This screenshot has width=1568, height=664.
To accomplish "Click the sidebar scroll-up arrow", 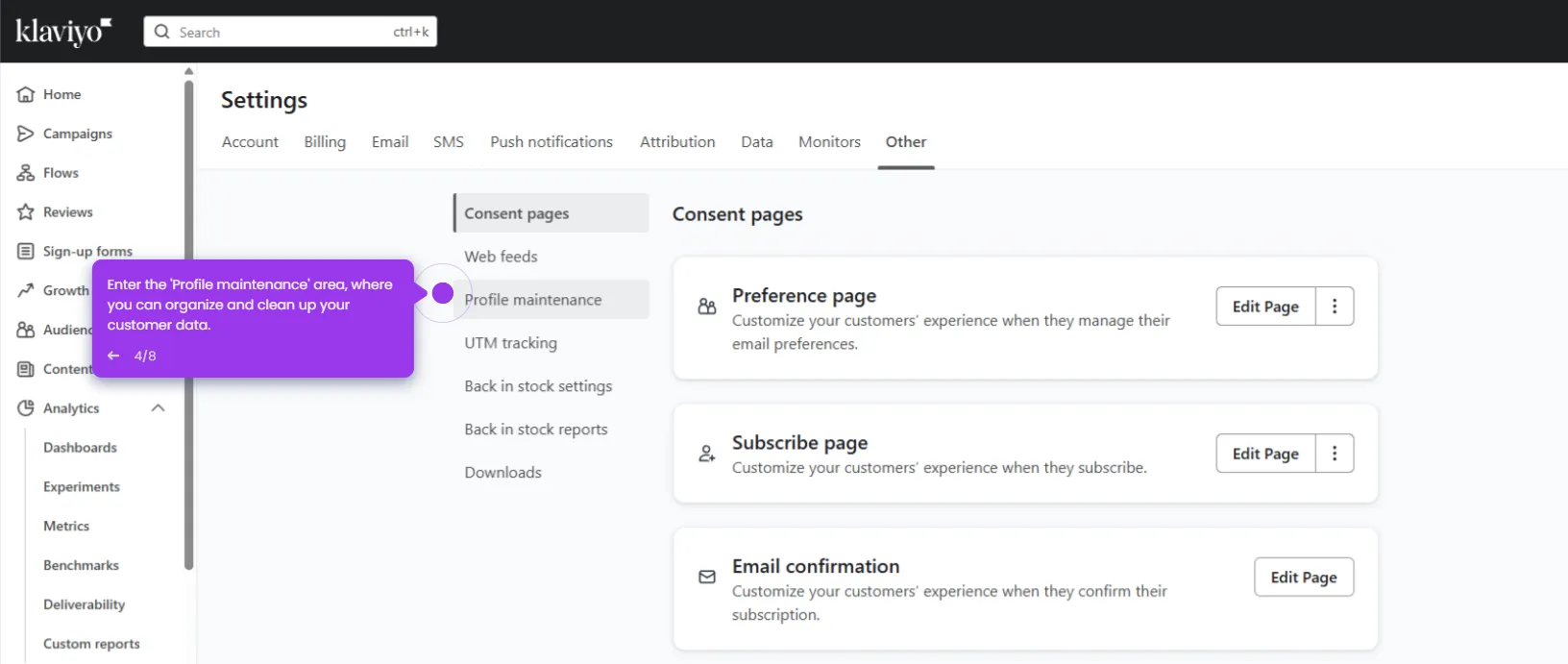I will click(x=189, y=71).
